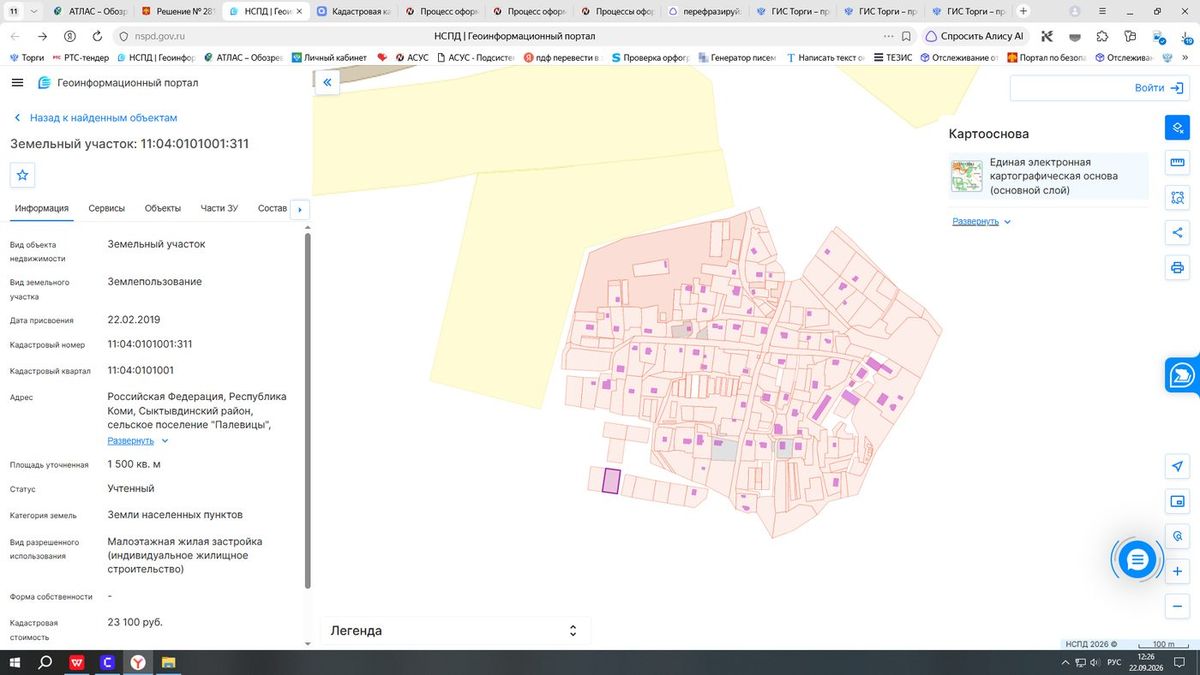Open the hamburger menu of Геоинформационный портал
Screen dimensions: 1200x675
click(18, 83)
